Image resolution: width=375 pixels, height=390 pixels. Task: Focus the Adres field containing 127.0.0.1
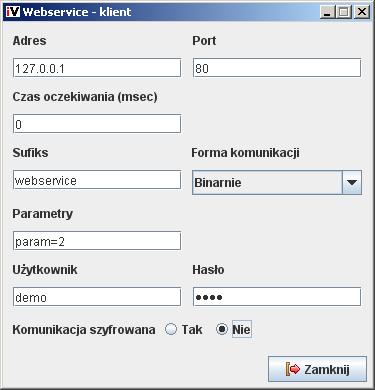coord(97,68)
